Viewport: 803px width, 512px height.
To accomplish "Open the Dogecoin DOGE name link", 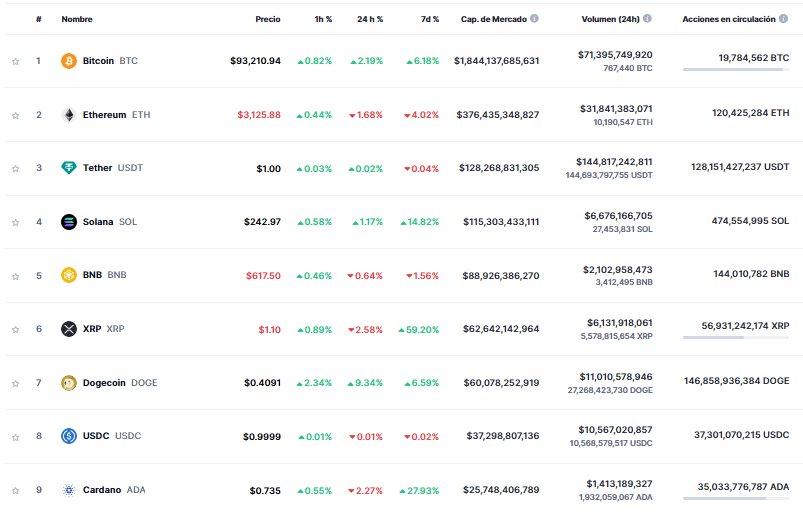I will [x=120, y=383].
